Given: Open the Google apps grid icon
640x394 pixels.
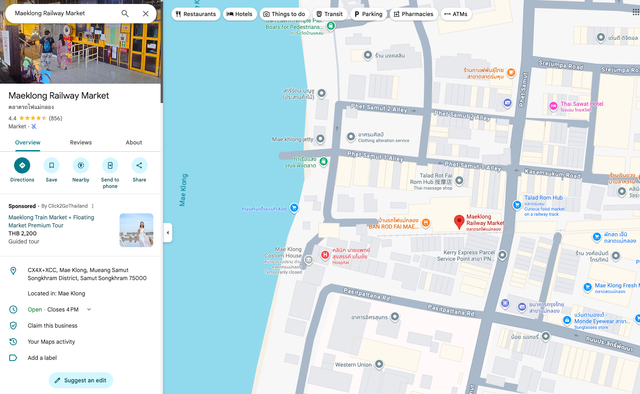Looking at the screenshot, I should [x=636, y=12].
